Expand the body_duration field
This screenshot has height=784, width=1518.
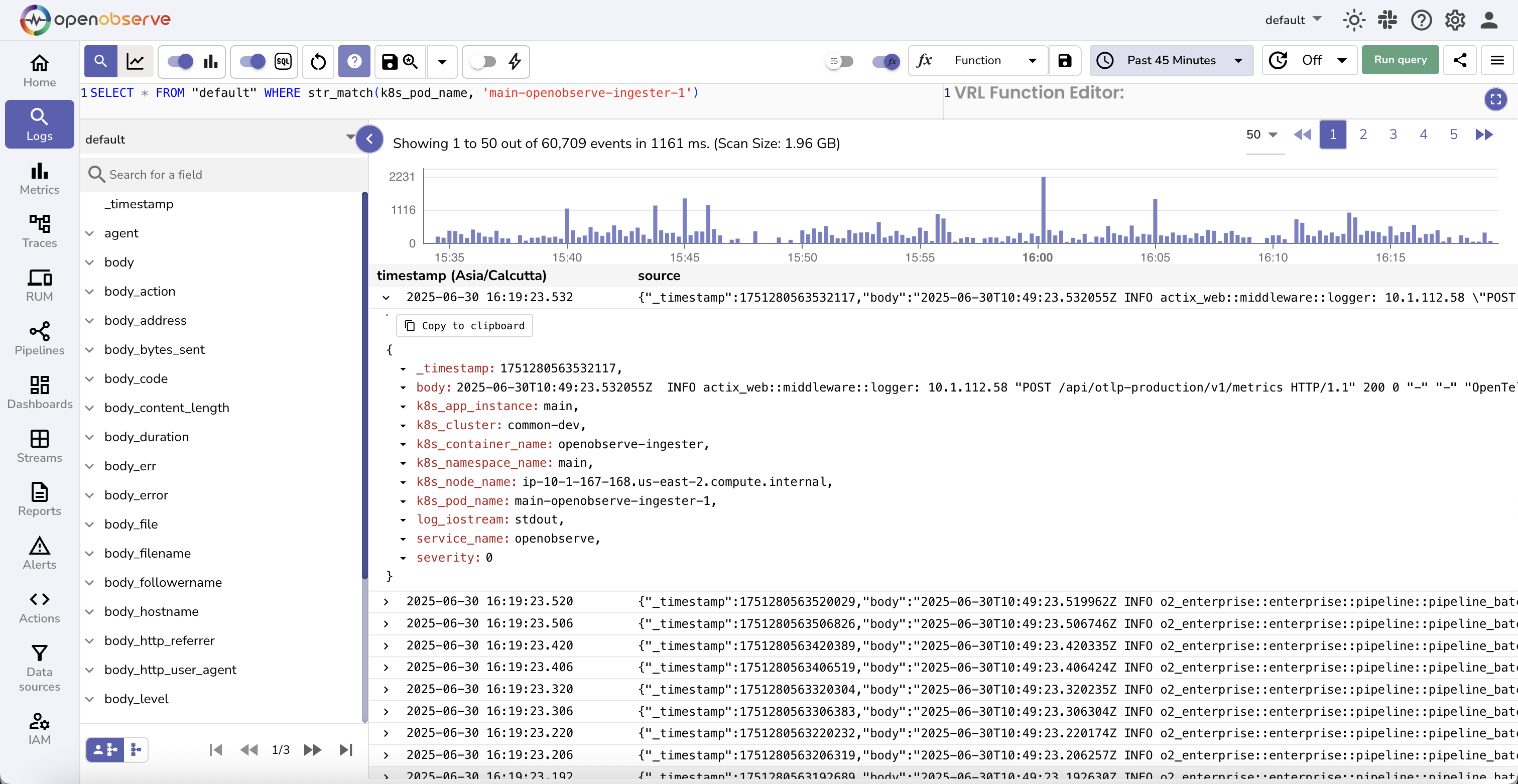[x=90, y=437]
